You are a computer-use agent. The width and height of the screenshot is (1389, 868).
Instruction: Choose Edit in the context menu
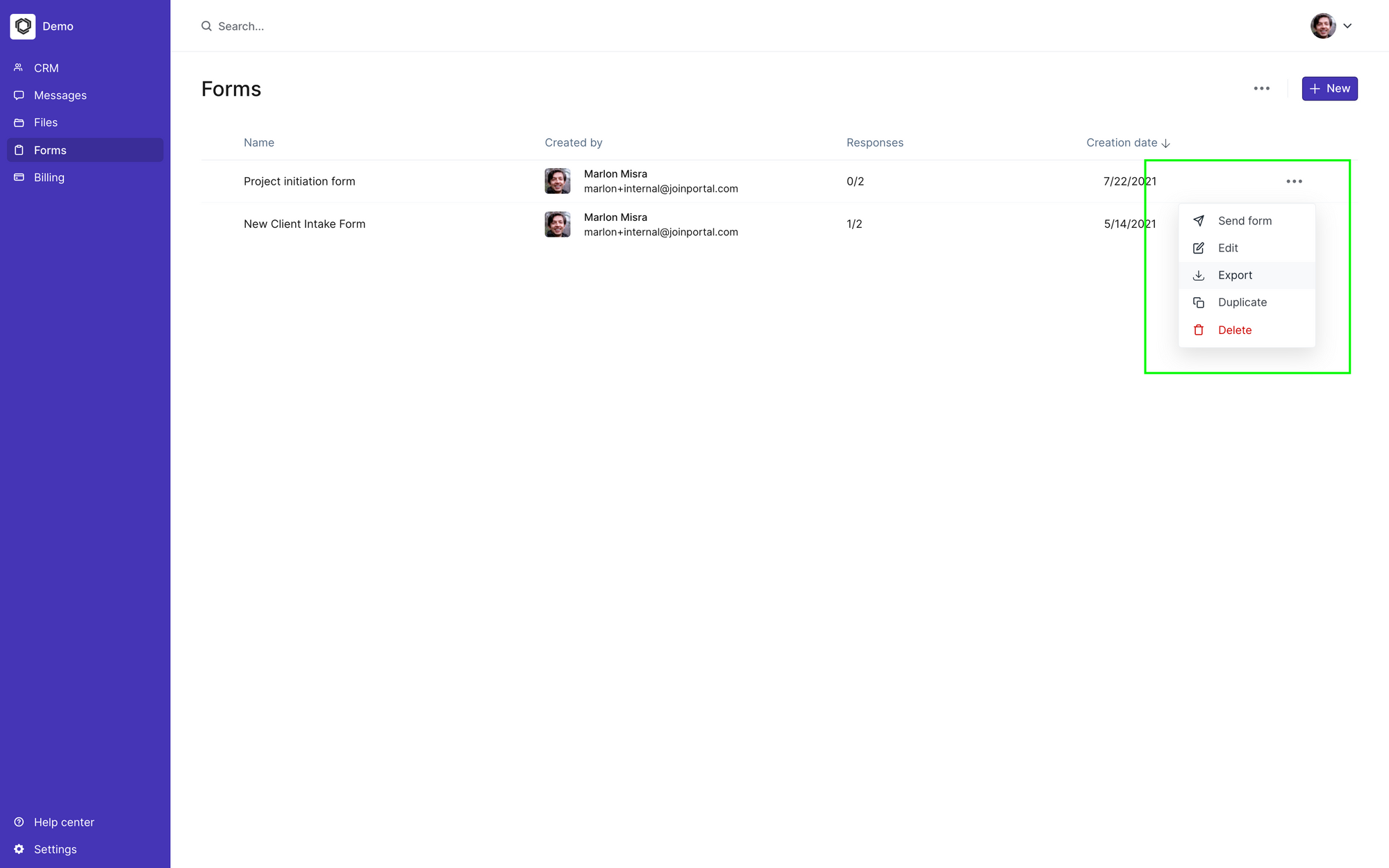1228,248
